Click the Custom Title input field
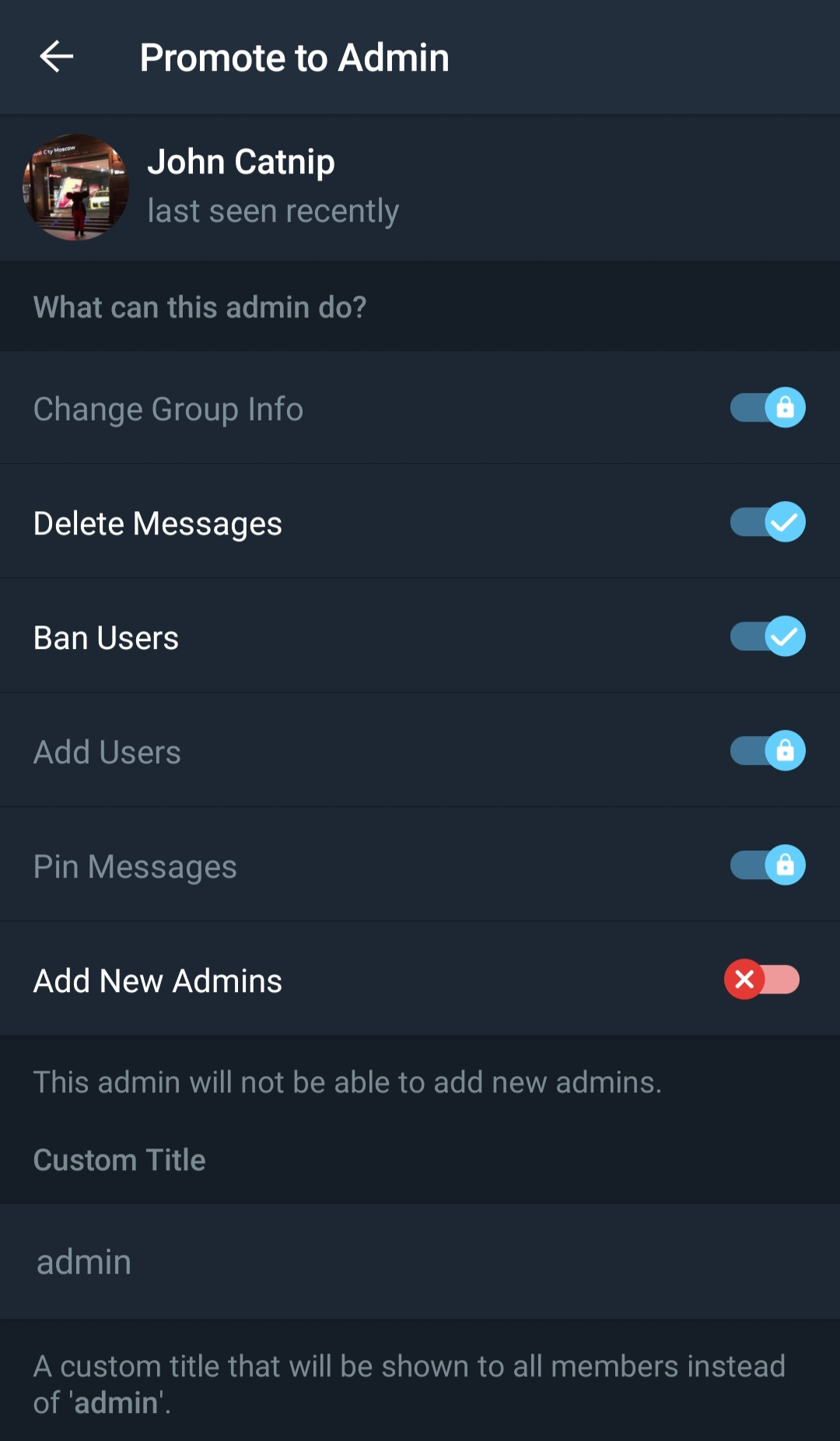This screenshot has width=840, height=1441. 420,1261
